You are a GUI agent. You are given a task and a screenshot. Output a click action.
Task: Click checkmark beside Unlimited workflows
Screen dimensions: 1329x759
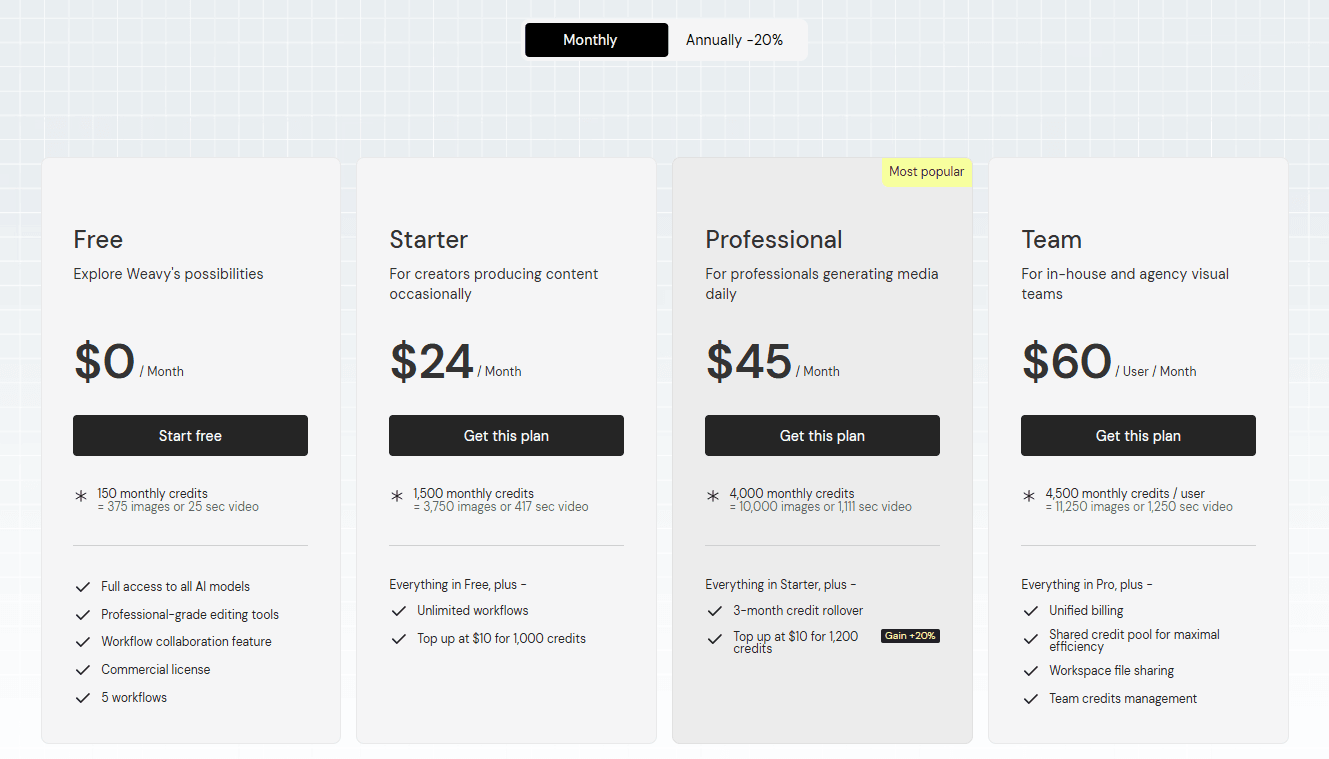pyautogui.click(x=399, y=611)
